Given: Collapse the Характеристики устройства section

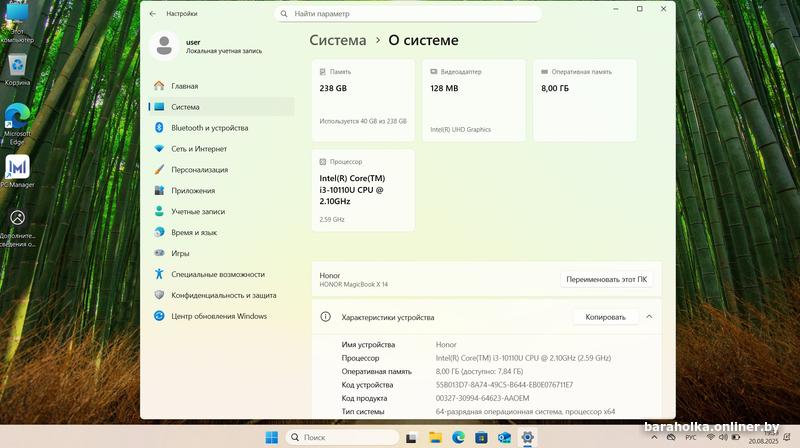Looking at the screenshot, I should (x=649, y=317).
